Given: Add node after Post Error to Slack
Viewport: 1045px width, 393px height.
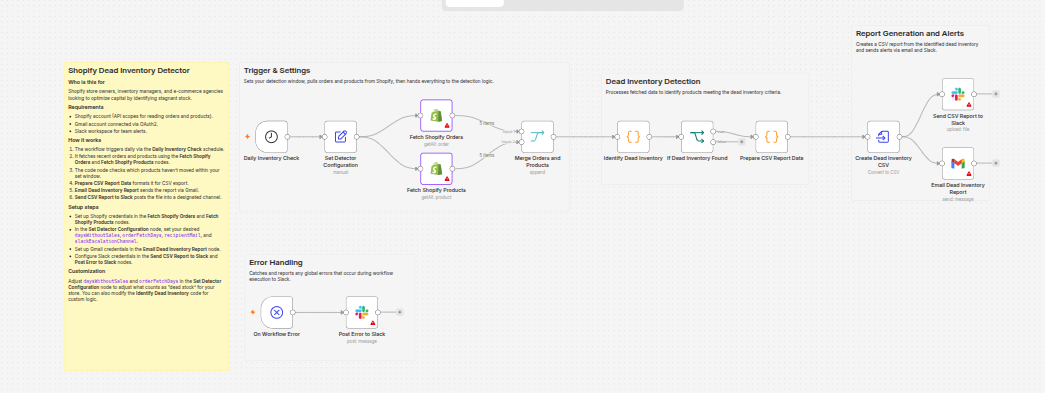Looking at the screenshot, I should 400,312.
